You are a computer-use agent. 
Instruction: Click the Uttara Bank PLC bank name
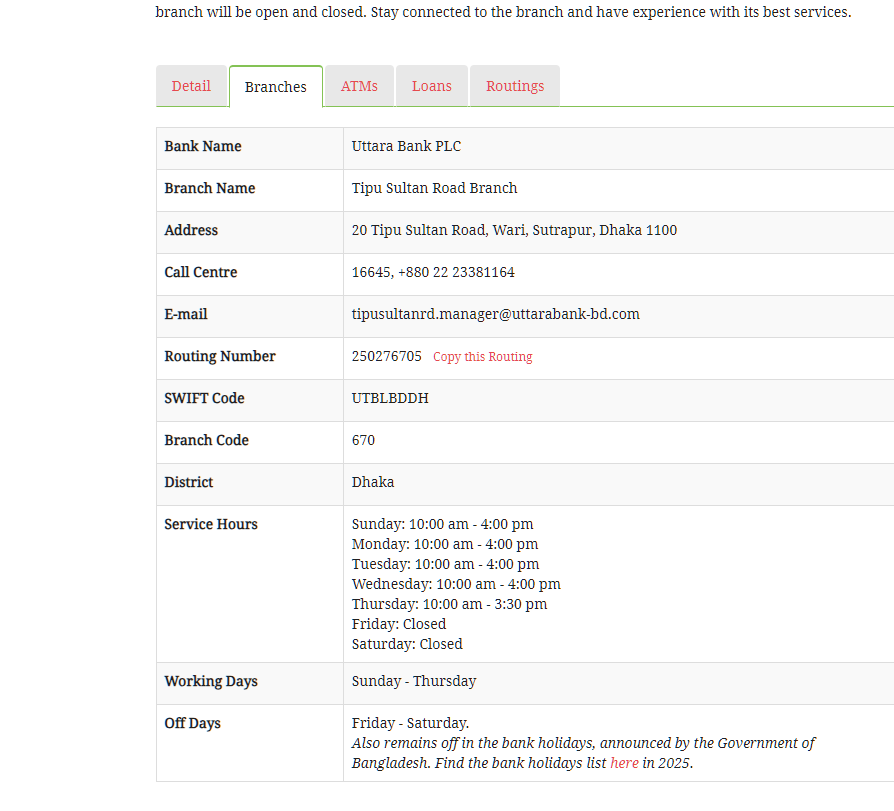click(406, 146)
